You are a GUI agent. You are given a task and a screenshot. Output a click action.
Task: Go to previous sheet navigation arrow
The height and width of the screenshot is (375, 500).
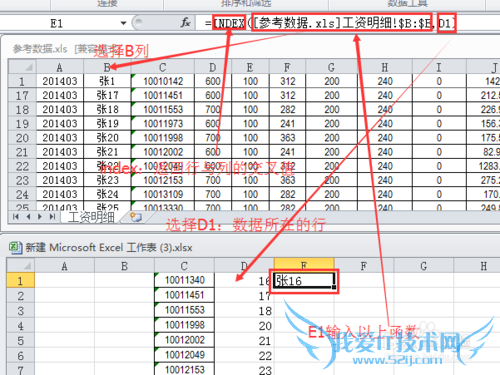coord(29,217)
